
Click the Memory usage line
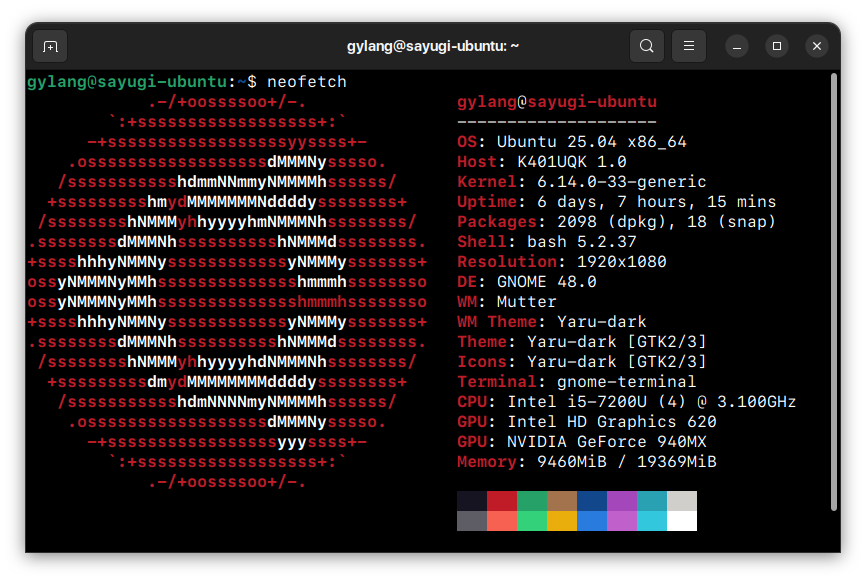point(586,462)
